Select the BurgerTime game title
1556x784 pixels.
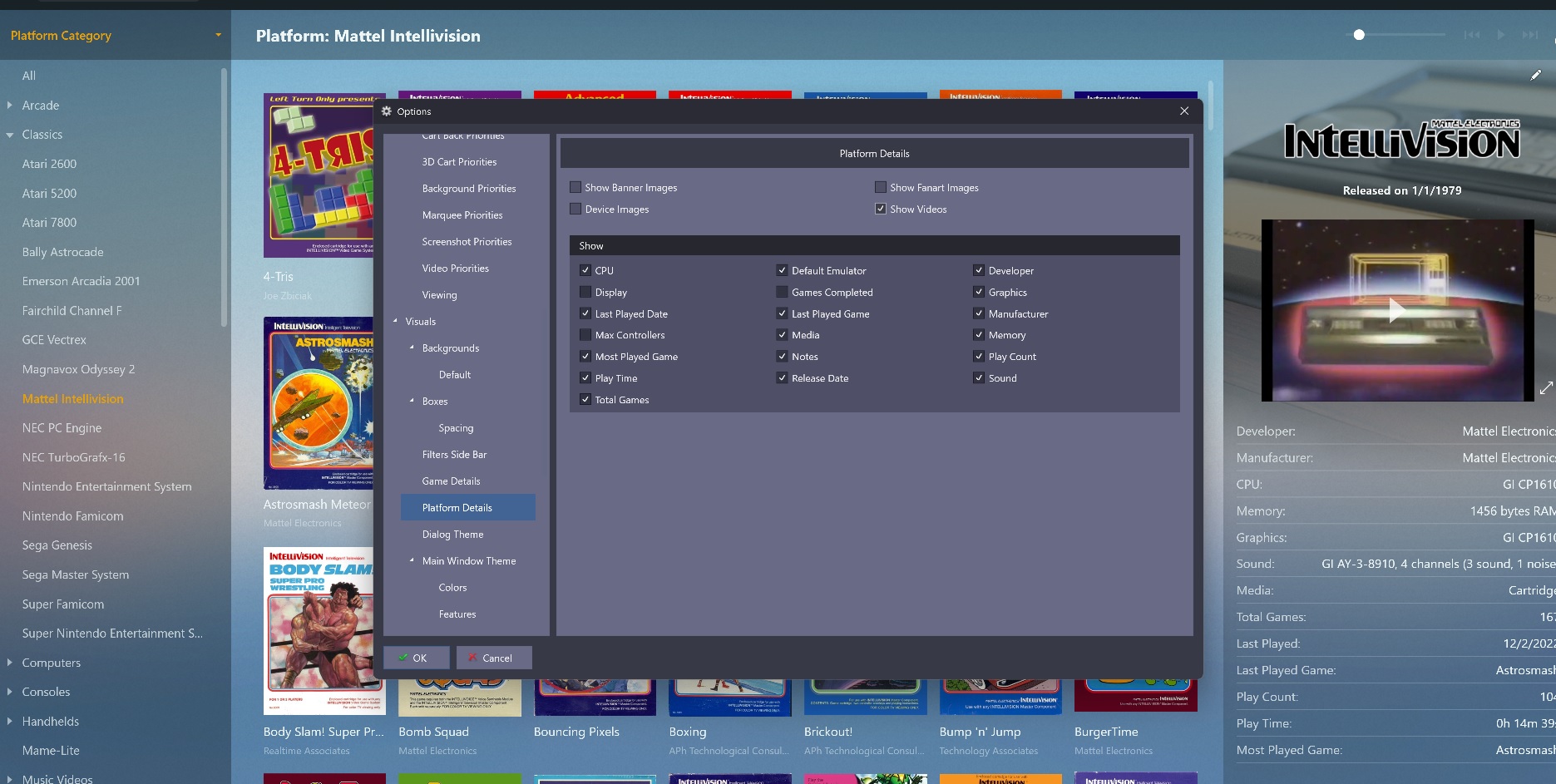[1106, 732]
